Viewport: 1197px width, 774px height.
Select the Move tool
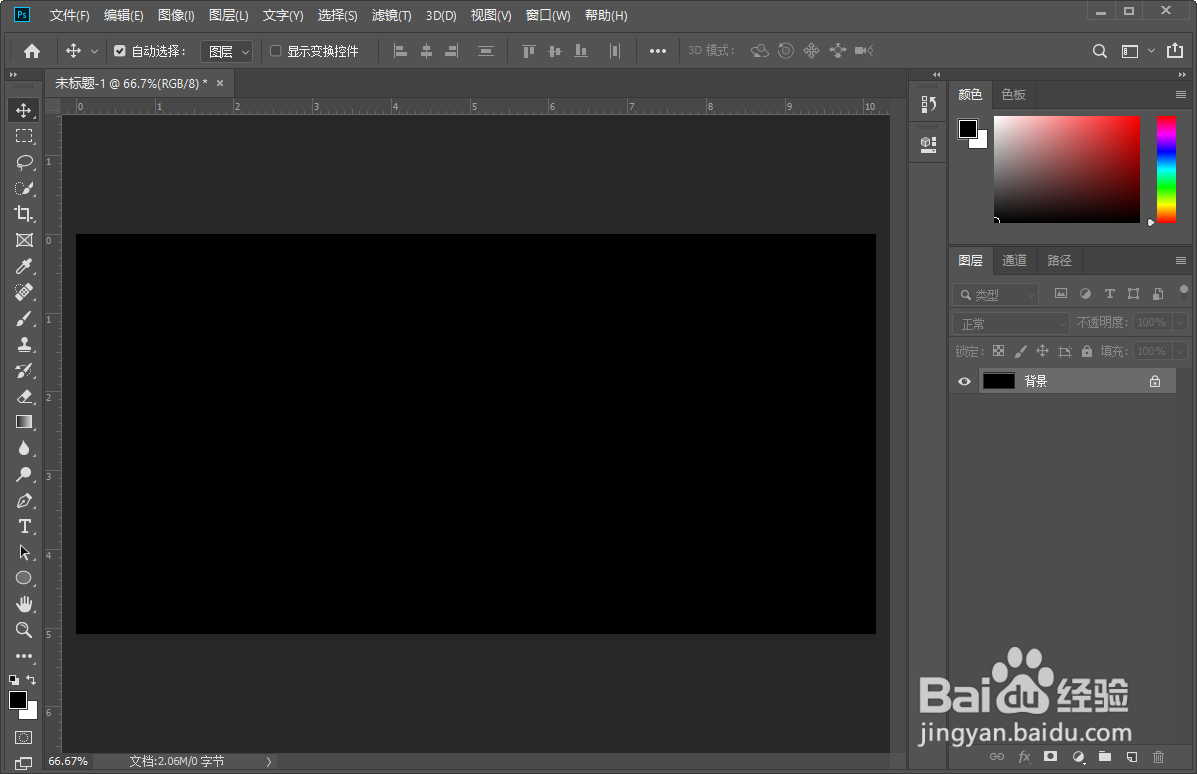[x=23, y=110]
